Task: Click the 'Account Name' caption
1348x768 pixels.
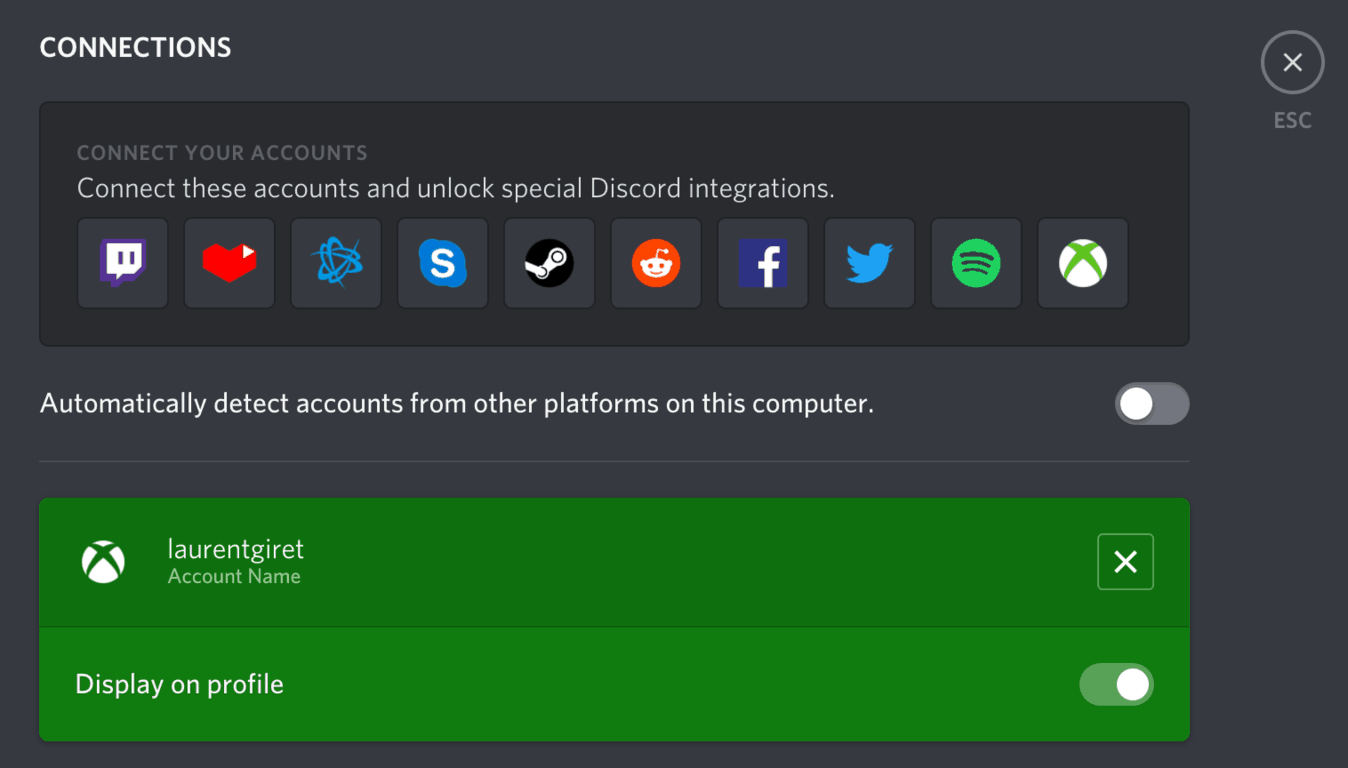Action: click(234, 577)
